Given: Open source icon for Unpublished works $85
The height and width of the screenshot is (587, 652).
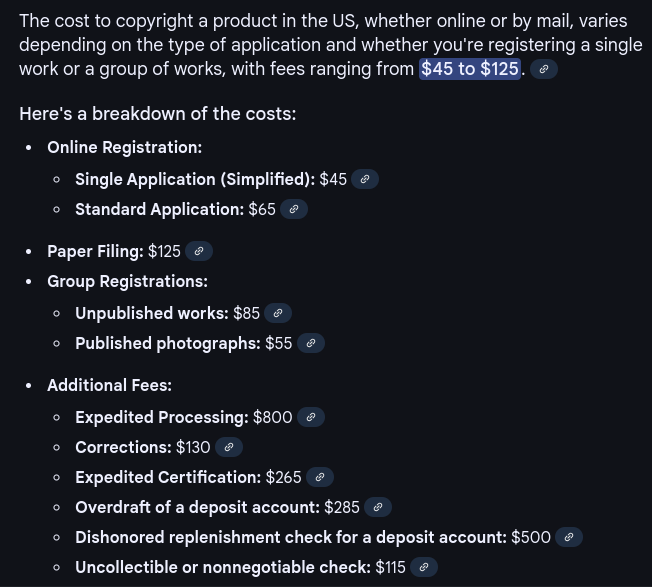Looking at the screenshot, I should pos(278,313).
